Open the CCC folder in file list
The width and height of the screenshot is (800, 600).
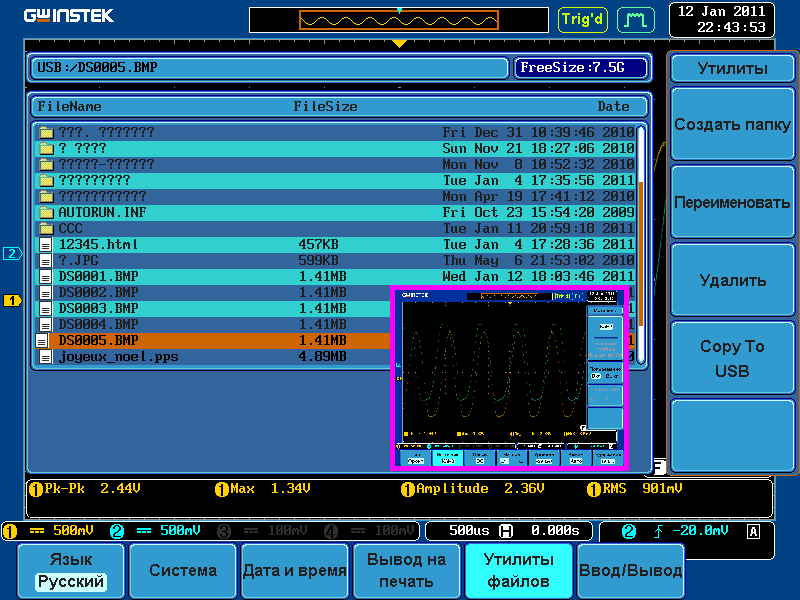click(70, 228)
